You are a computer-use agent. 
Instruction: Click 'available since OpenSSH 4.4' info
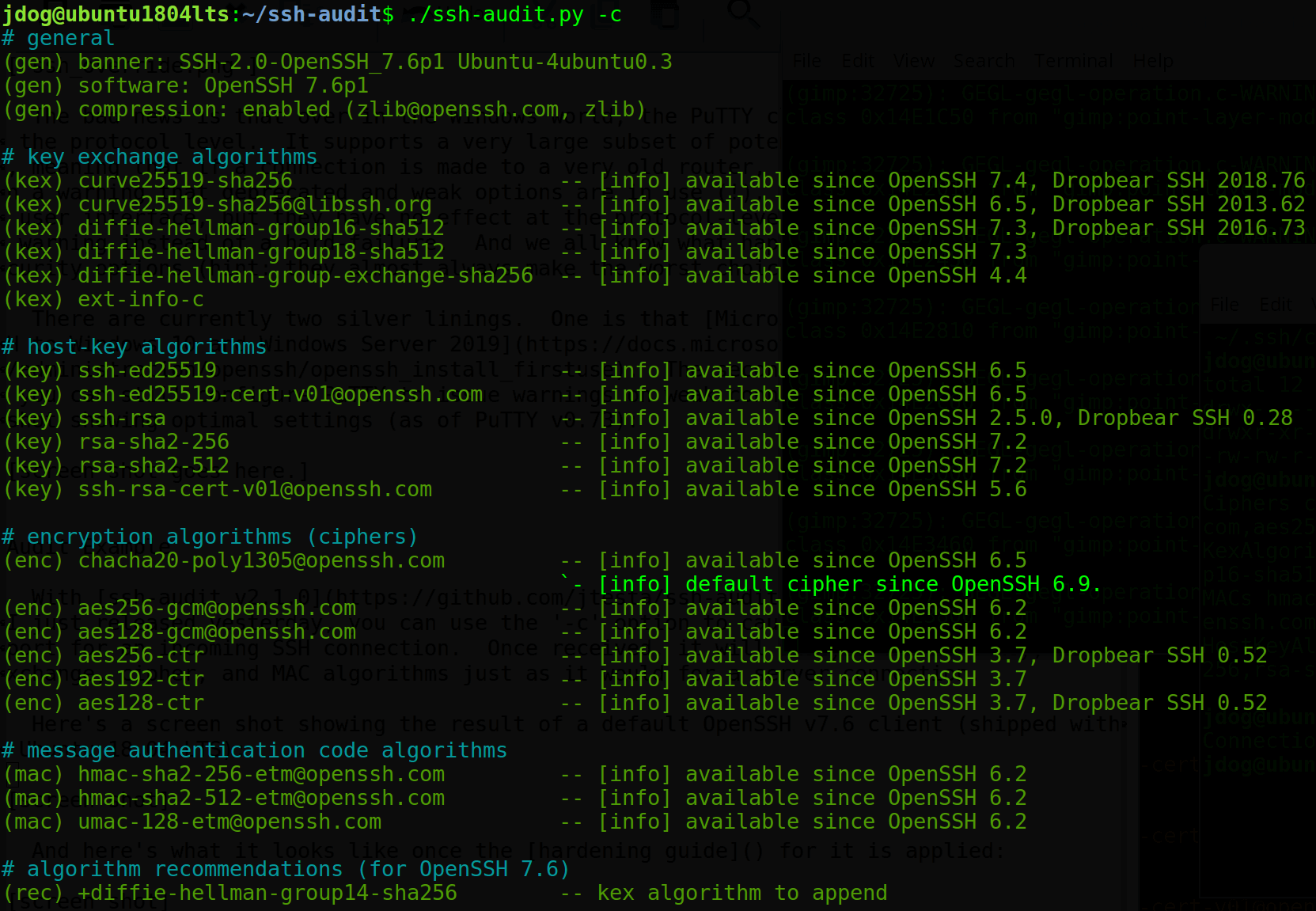tap(856, 275)
